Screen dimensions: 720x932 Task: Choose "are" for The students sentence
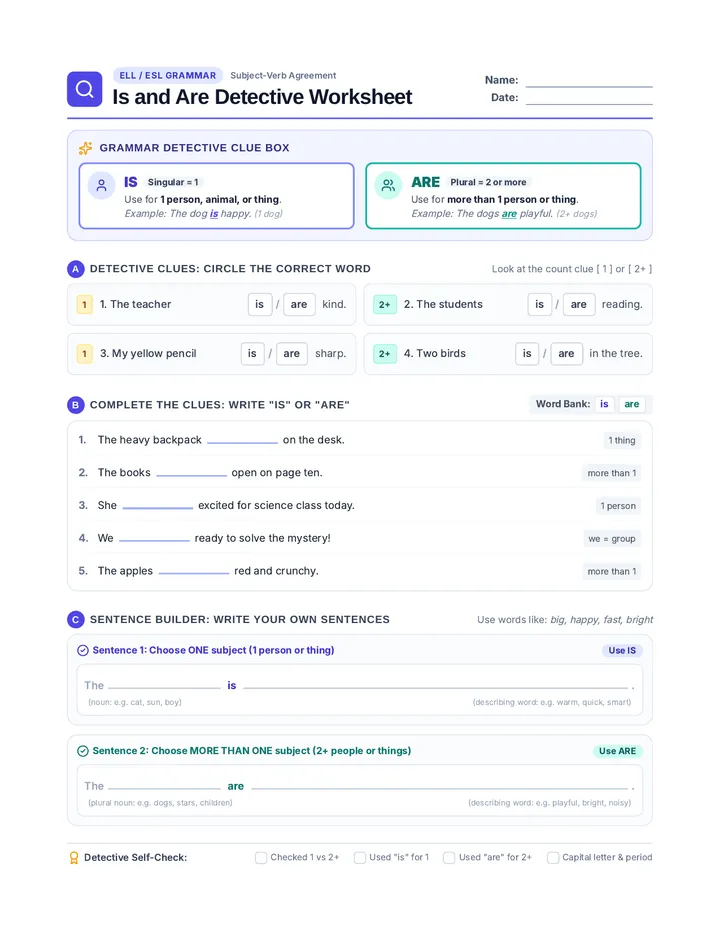(x=578, y=304)
